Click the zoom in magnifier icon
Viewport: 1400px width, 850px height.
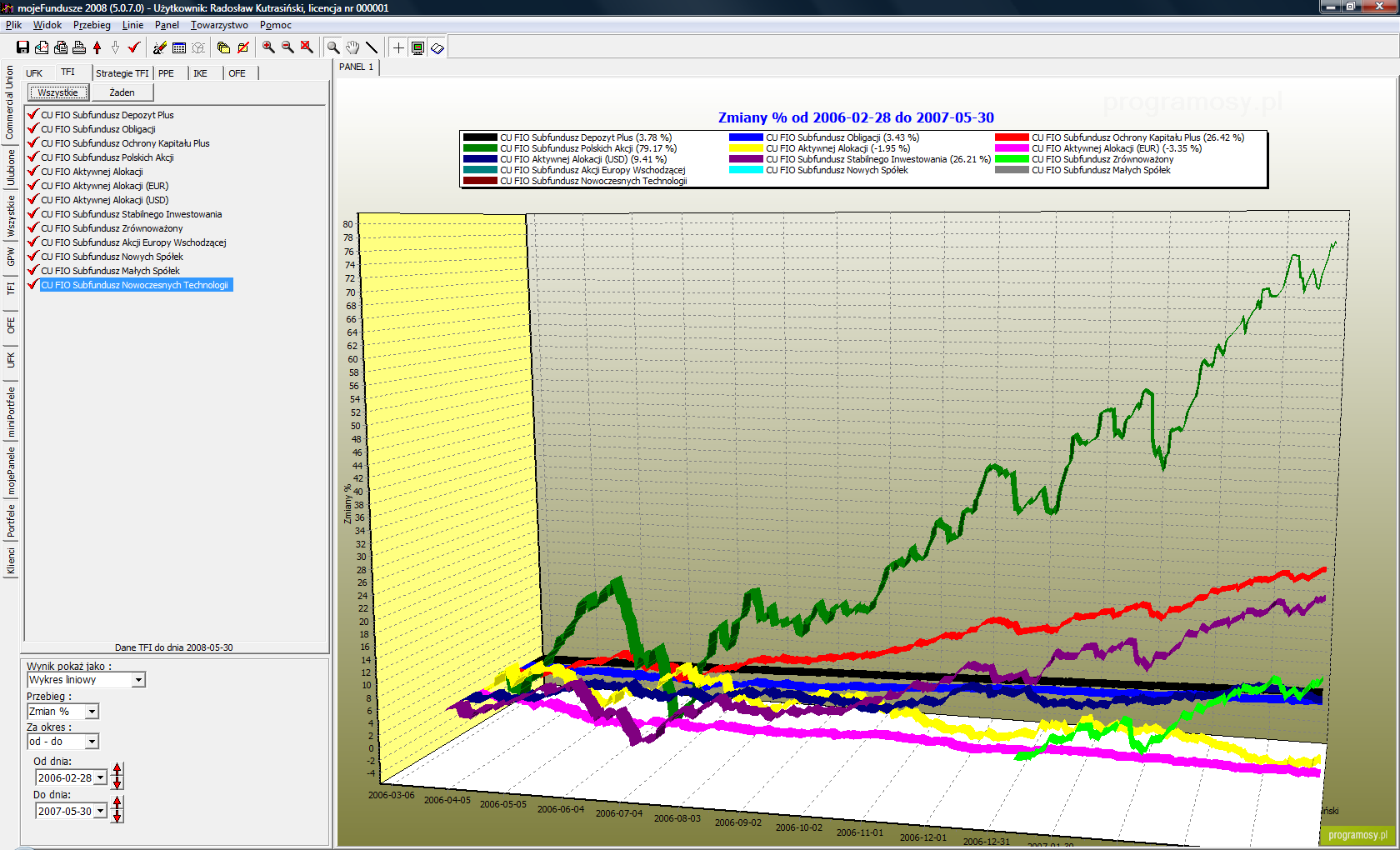pos(268,47)
